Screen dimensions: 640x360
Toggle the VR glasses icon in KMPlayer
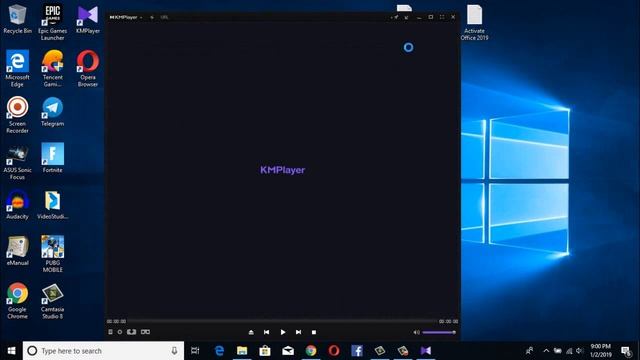145,332
